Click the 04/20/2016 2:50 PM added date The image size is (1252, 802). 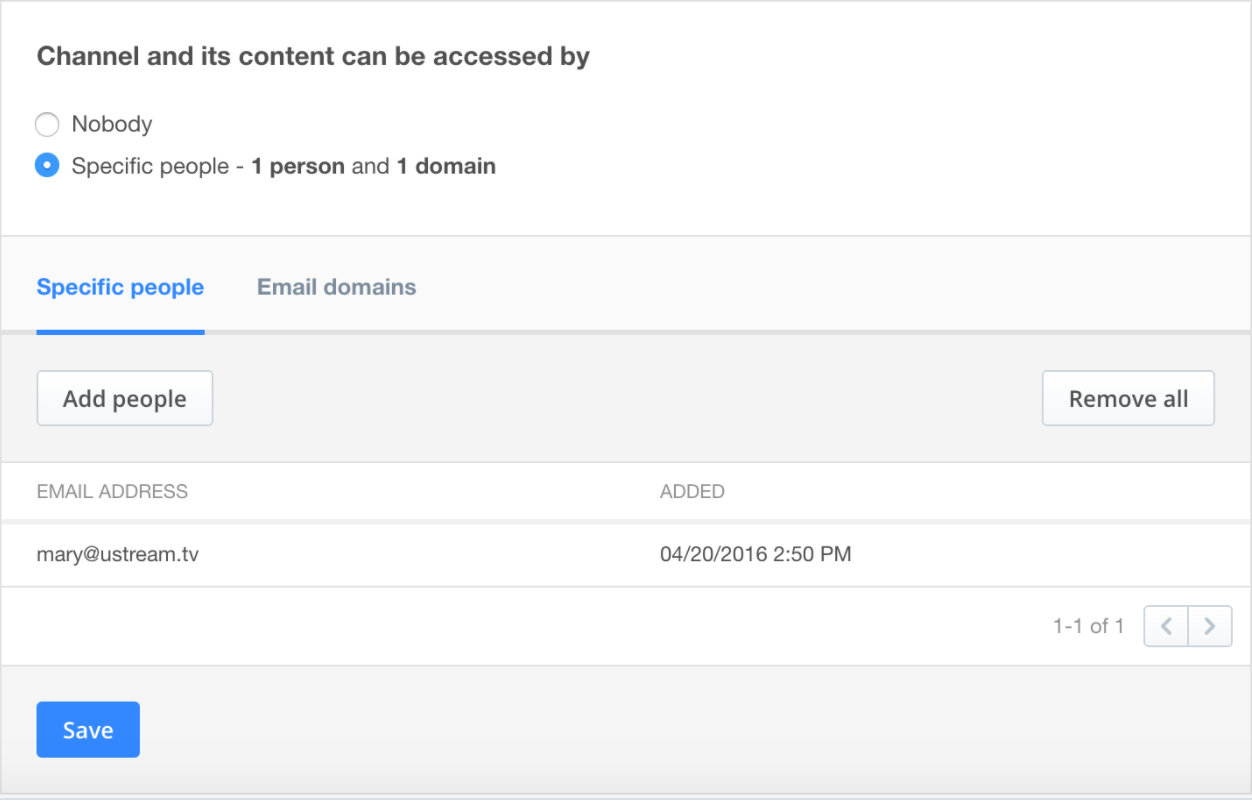point(756,553)
